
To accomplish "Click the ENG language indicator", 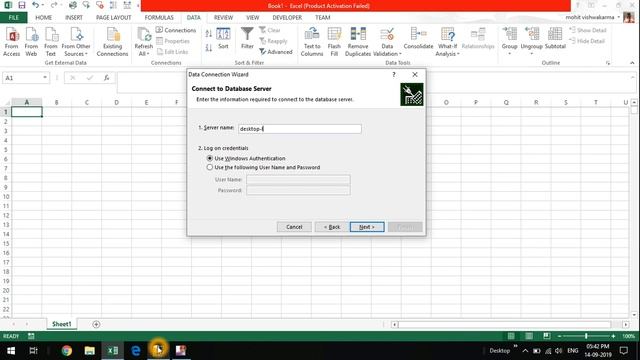I will coord(573,351).
